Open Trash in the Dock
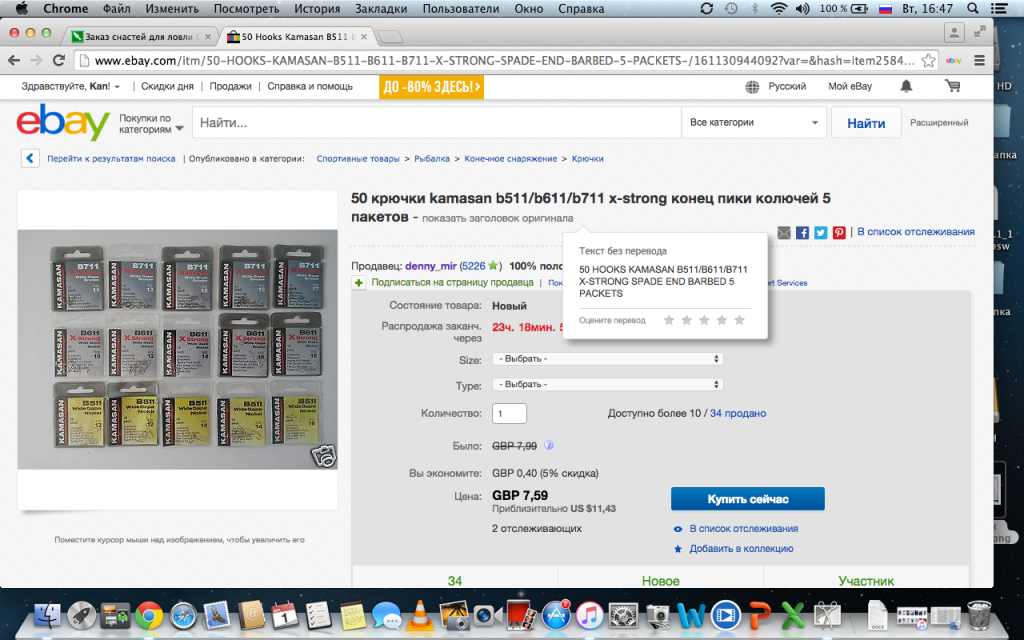Viewport: 1024px width, 640px height. pyautogui.click(x=979, y=616)
